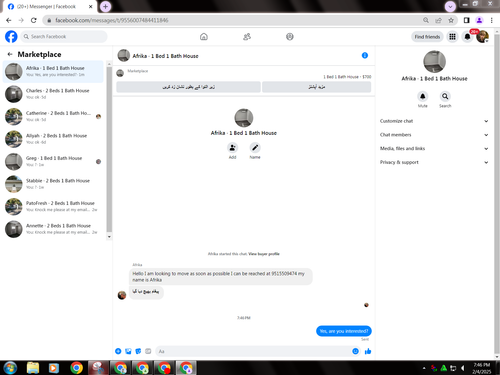Click the chat list scrollbar up arrow
The height and width of the screenshot is (375, 500).
(109, 64)
